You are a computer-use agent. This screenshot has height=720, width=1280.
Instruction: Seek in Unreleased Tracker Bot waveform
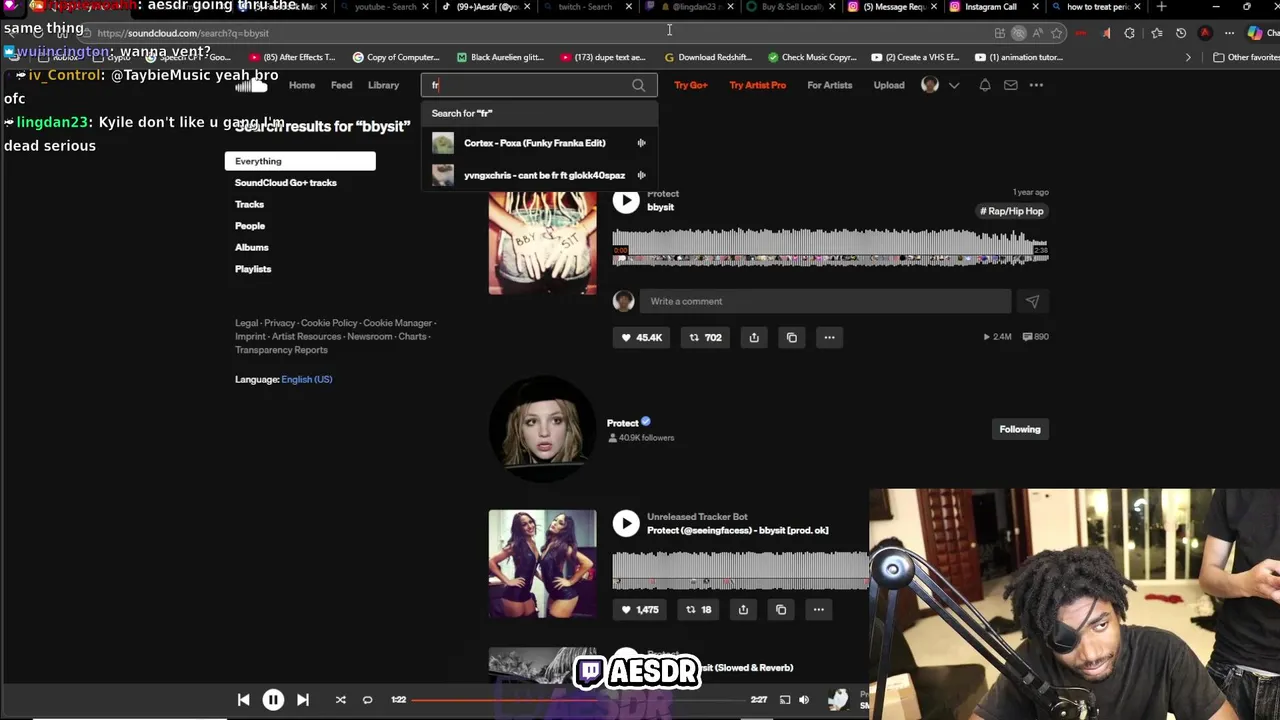(x=741, y=569)
